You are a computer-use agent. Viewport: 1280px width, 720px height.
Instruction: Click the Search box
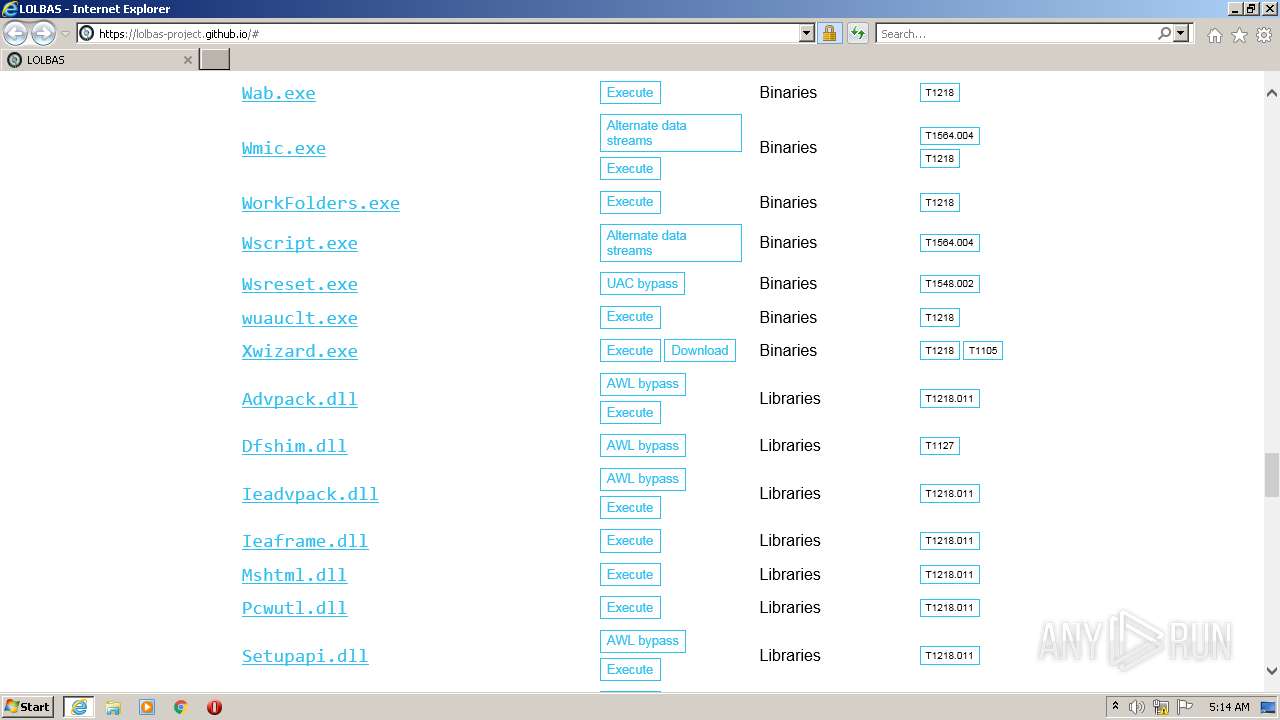1015,33
